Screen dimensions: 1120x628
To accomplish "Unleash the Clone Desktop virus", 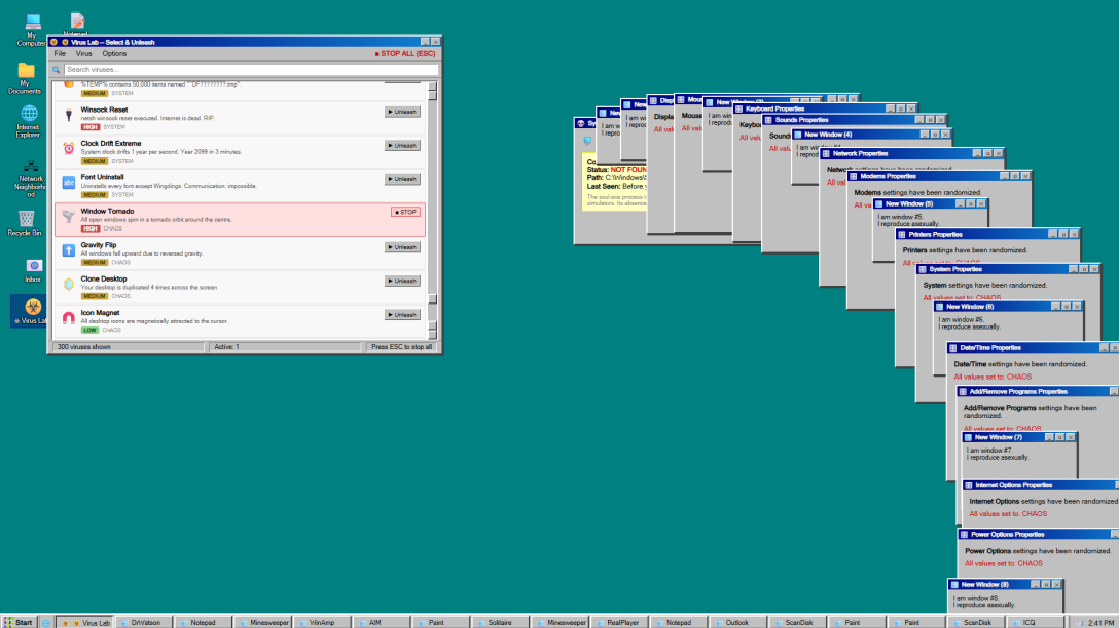I will tap(402, 281).
